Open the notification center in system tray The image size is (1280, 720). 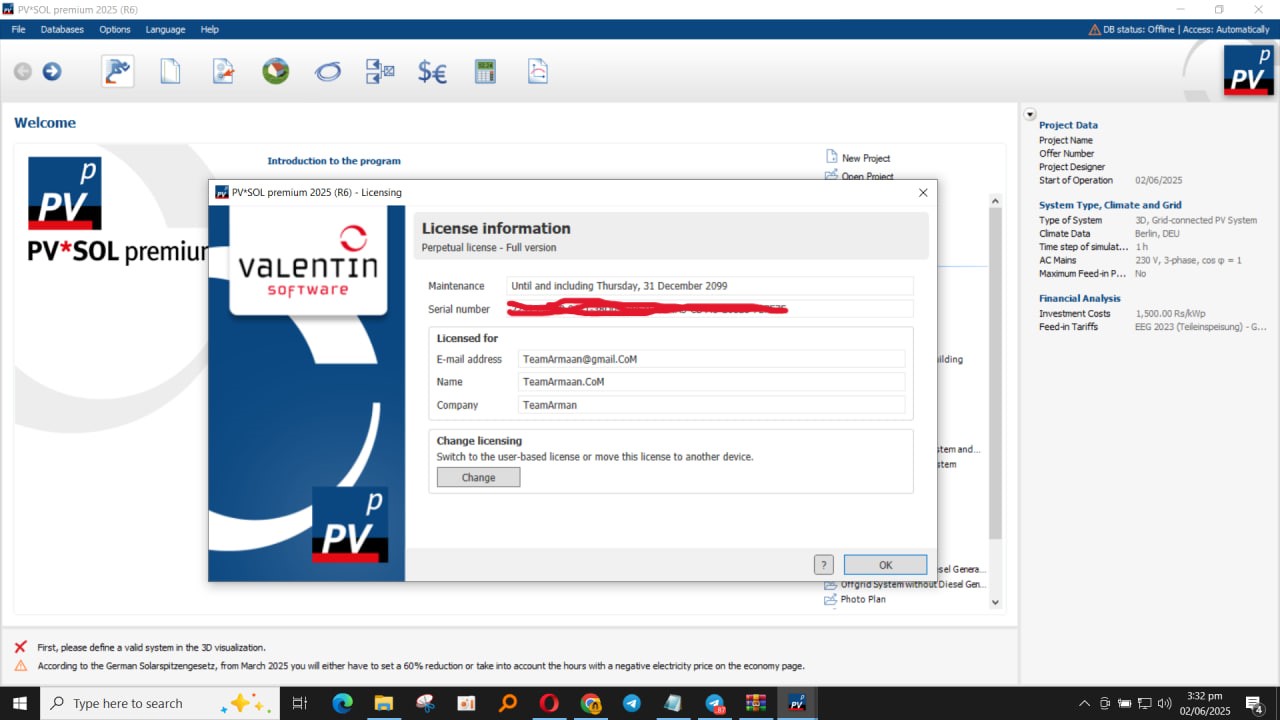pyautogui.click(x=1255, y=703)
